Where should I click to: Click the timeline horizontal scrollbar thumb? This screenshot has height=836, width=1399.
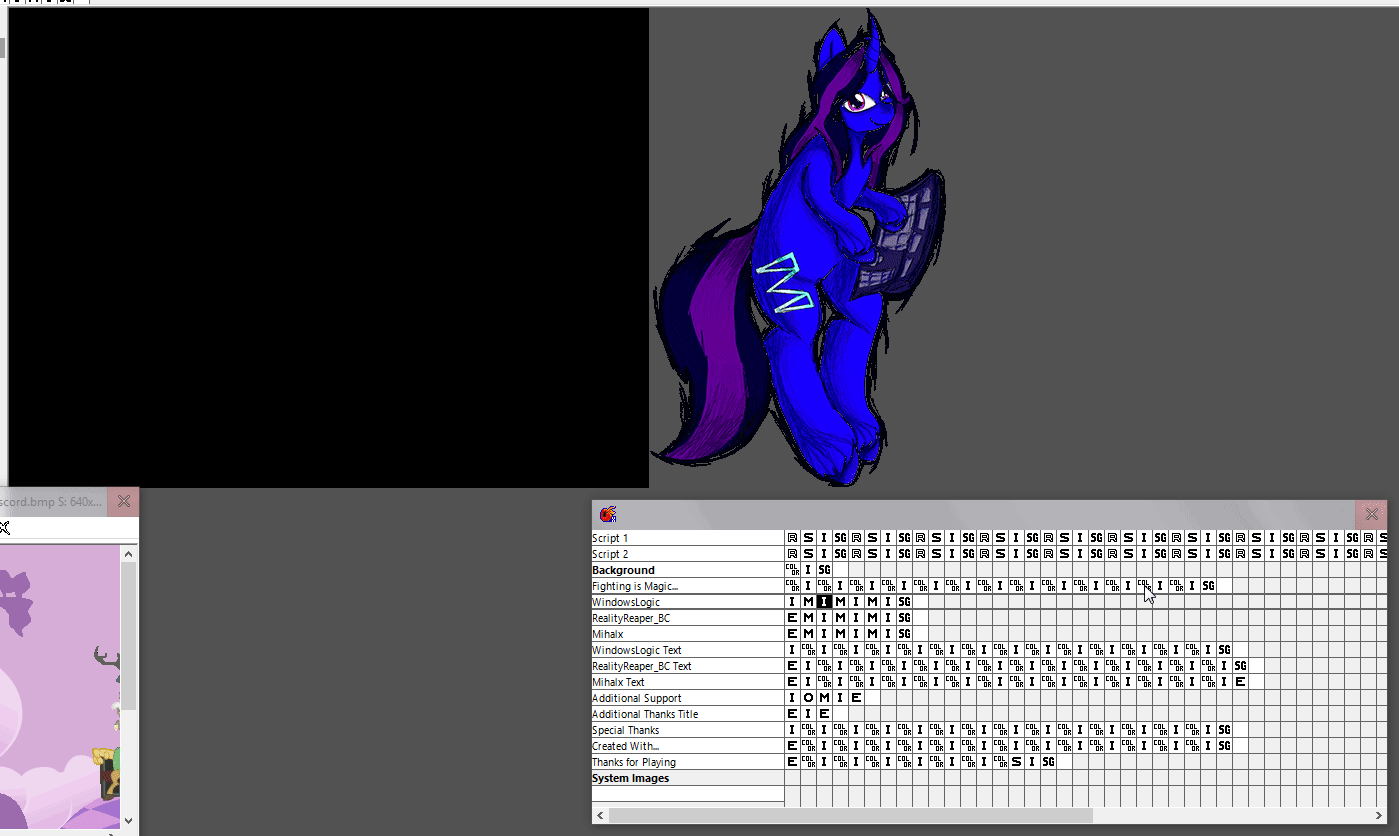pyautogui.click(x=851, y=816)
